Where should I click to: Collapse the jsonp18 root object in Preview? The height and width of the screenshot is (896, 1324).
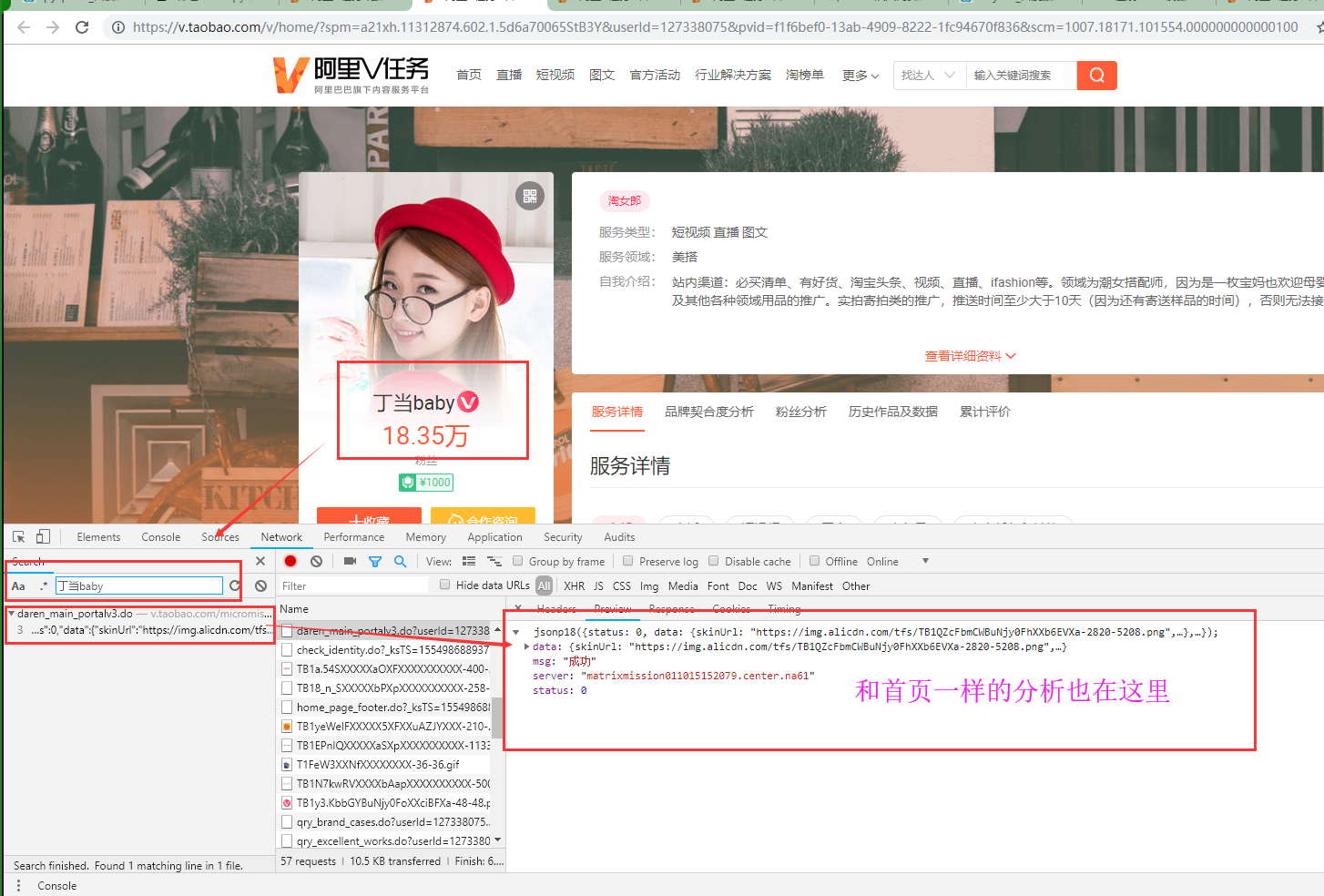coord(516,632)
